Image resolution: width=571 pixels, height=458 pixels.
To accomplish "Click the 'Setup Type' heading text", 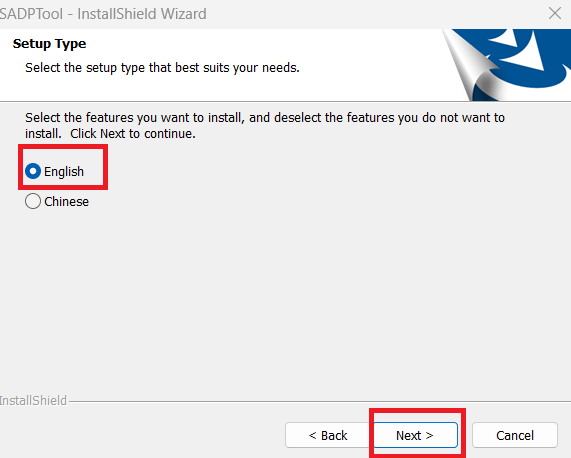I will click(x=50, y=44).
